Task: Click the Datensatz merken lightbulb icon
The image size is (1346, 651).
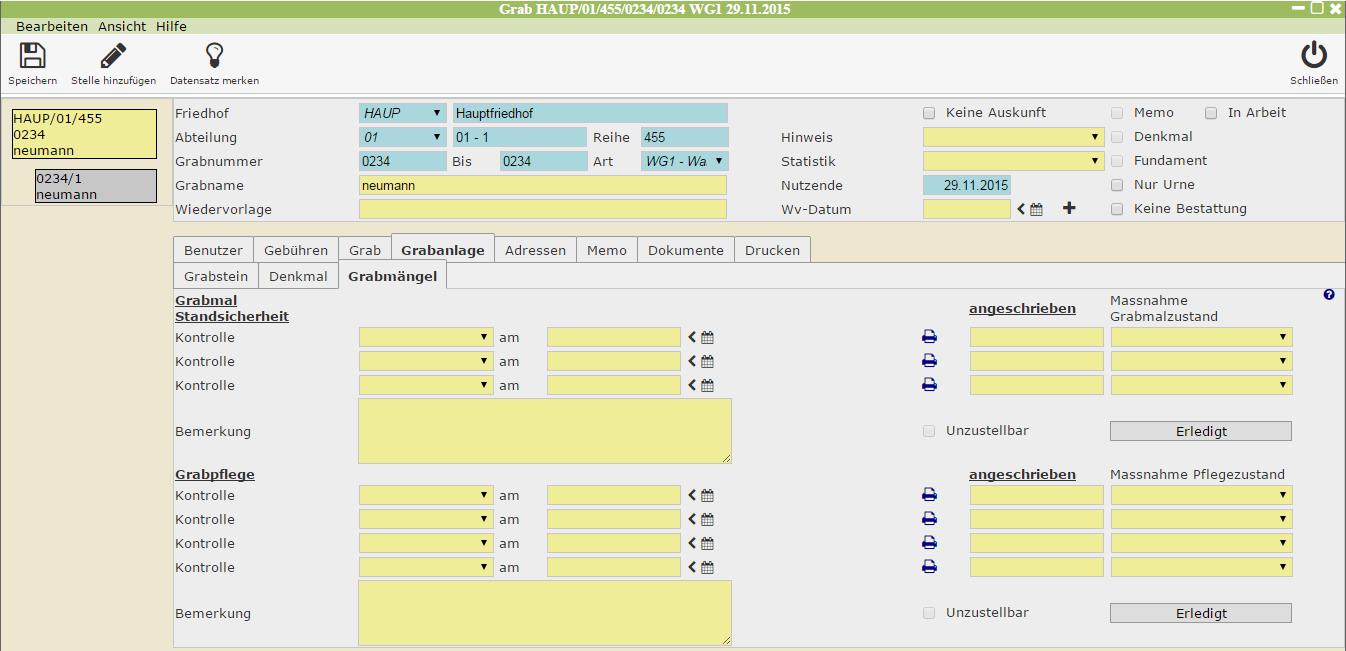Action: (214, 56)
